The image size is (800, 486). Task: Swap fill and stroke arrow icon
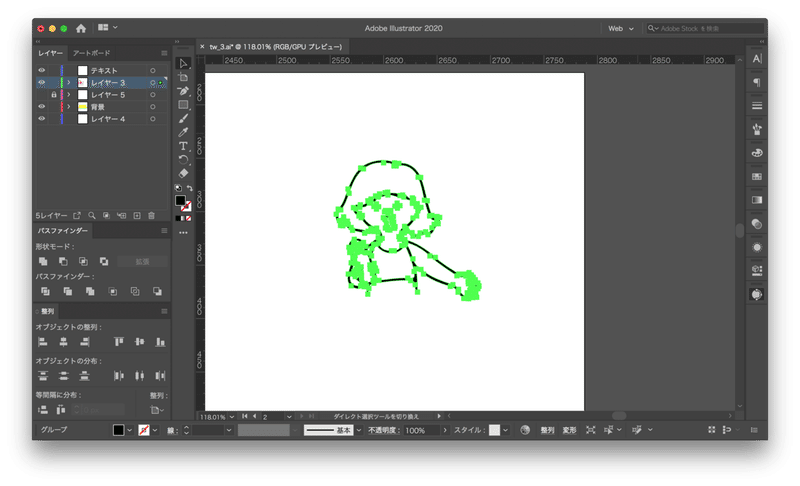(189, 188)
